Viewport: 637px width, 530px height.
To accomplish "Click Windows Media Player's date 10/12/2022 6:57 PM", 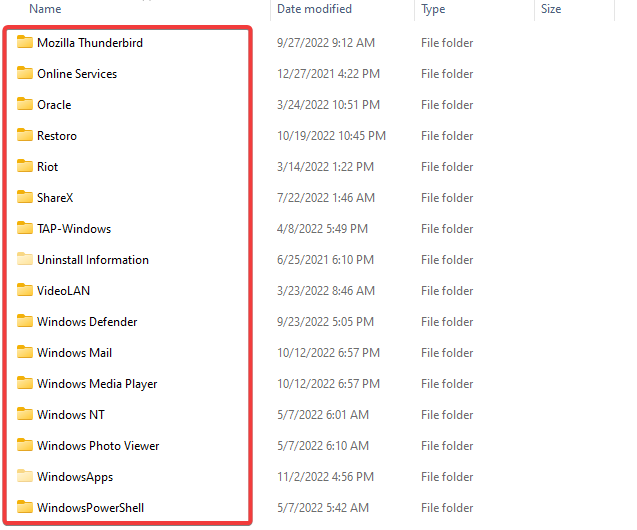I will click(328, 384).
